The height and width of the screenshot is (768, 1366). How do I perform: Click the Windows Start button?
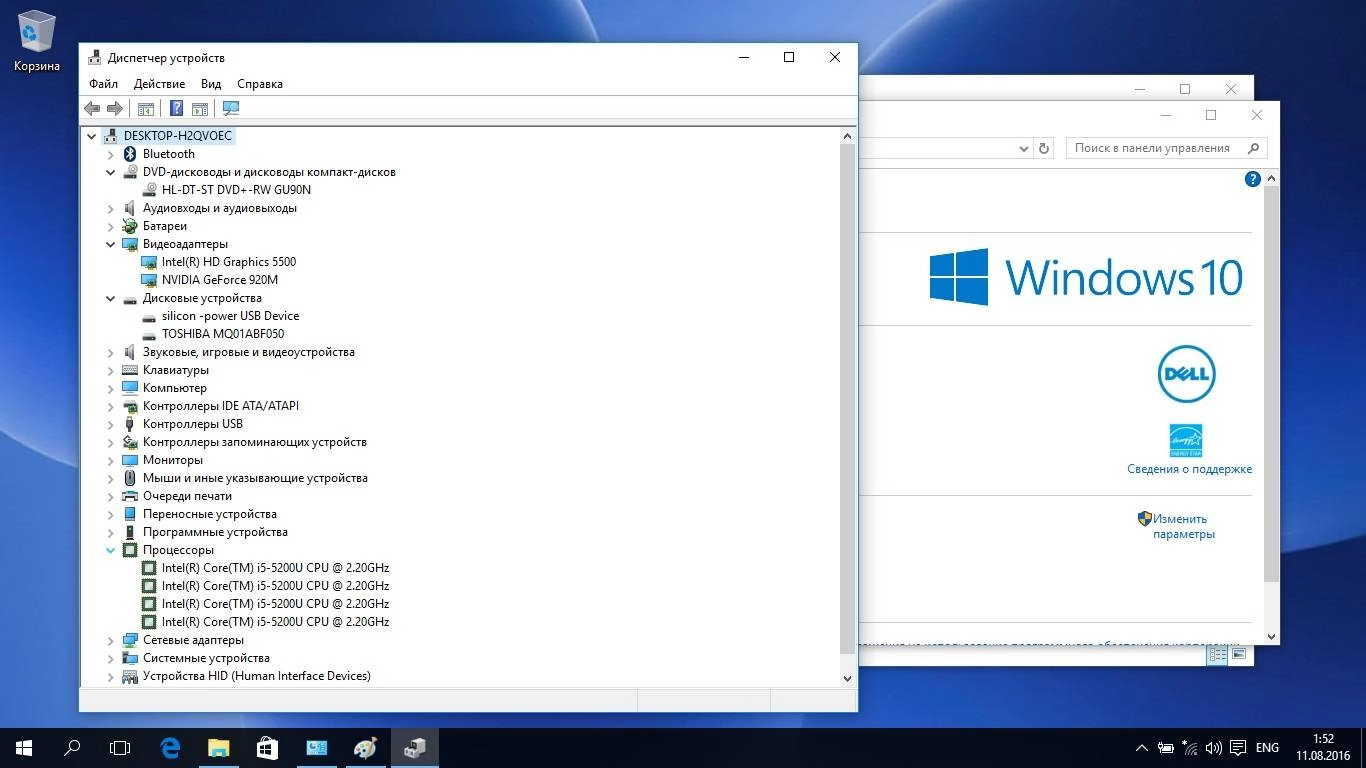[x=24, y=747]
